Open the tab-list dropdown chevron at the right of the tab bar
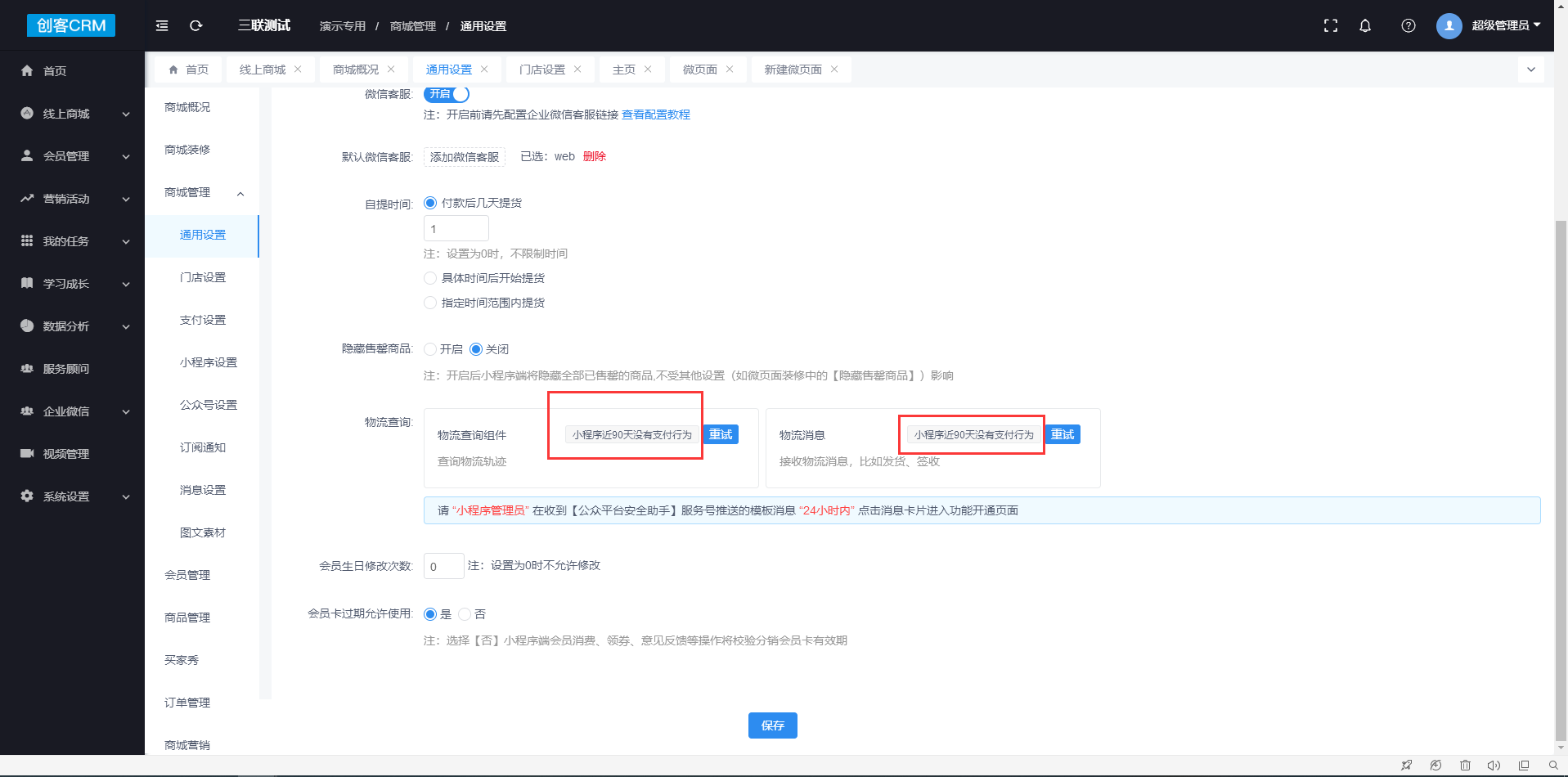This screenshot has width=1568, height=777. 1531,70
